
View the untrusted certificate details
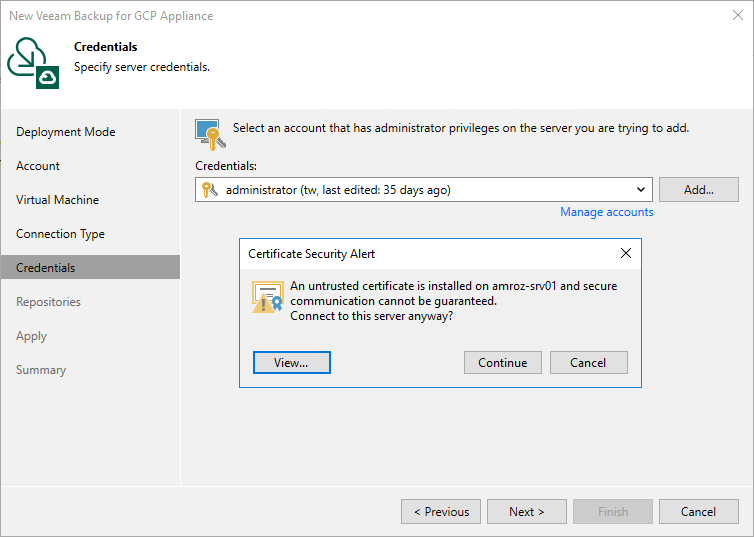point(291,362)
